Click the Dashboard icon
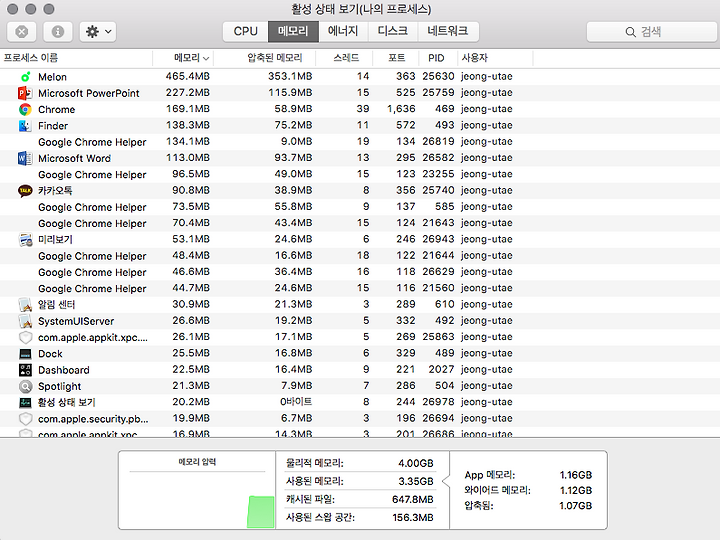720x540 pixels. 25,370
